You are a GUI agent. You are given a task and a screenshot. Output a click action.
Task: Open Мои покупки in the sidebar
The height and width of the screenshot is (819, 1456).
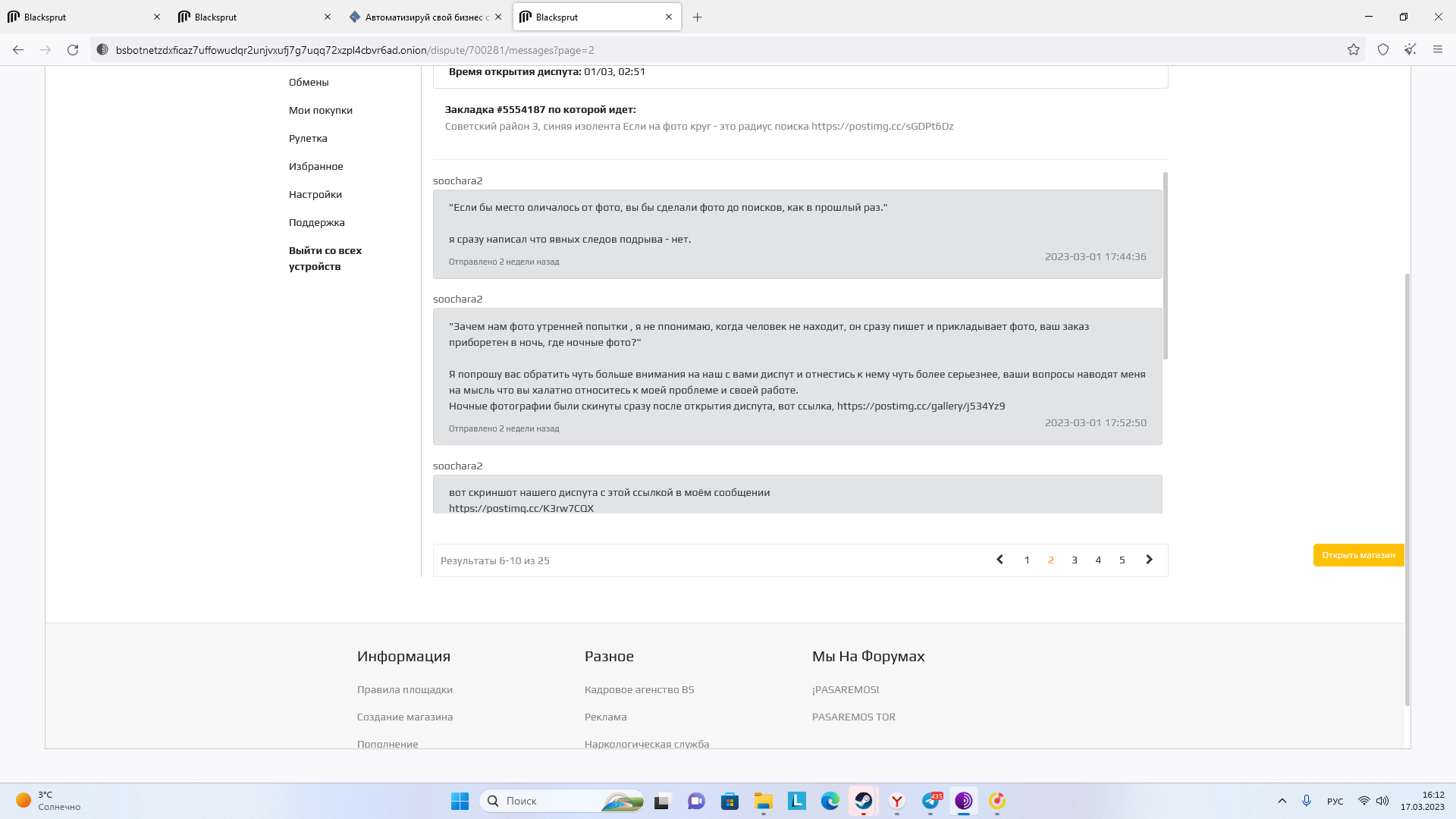pos(321,110)
